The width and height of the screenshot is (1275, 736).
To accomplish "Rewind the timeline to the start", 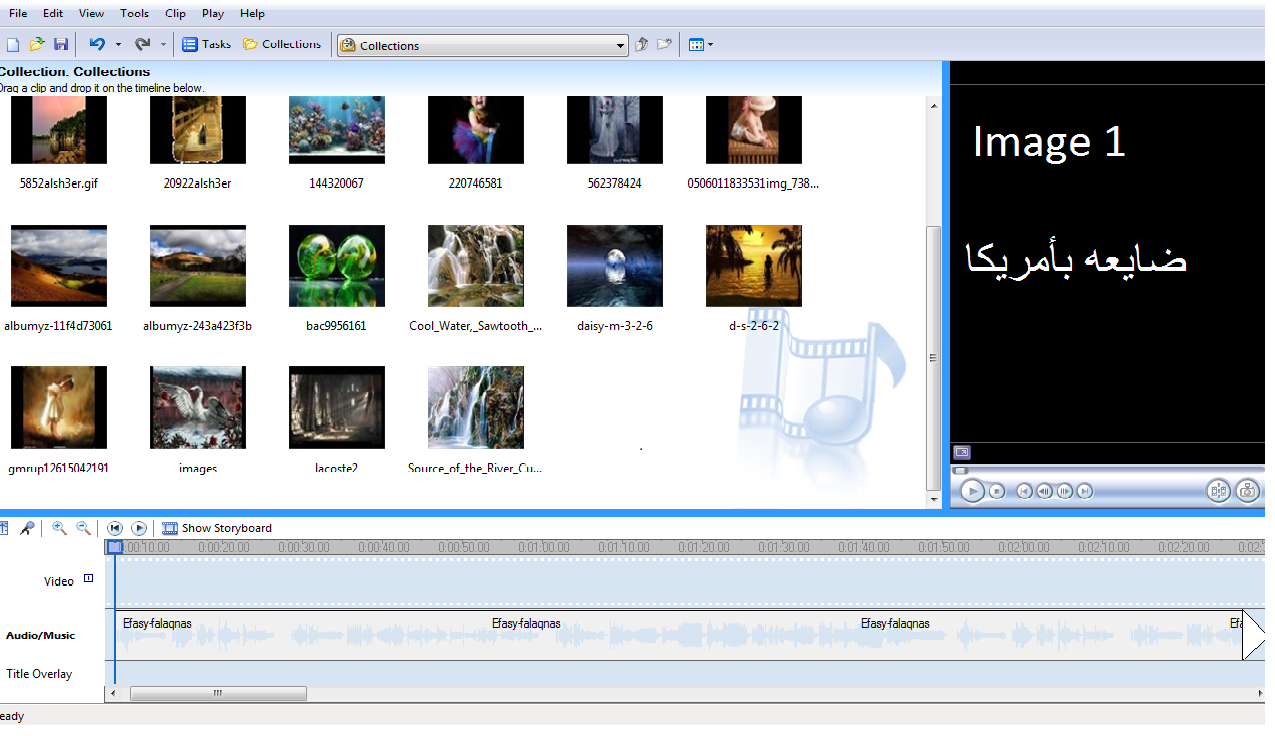I will pyautogui.click(x=115, y=528).
